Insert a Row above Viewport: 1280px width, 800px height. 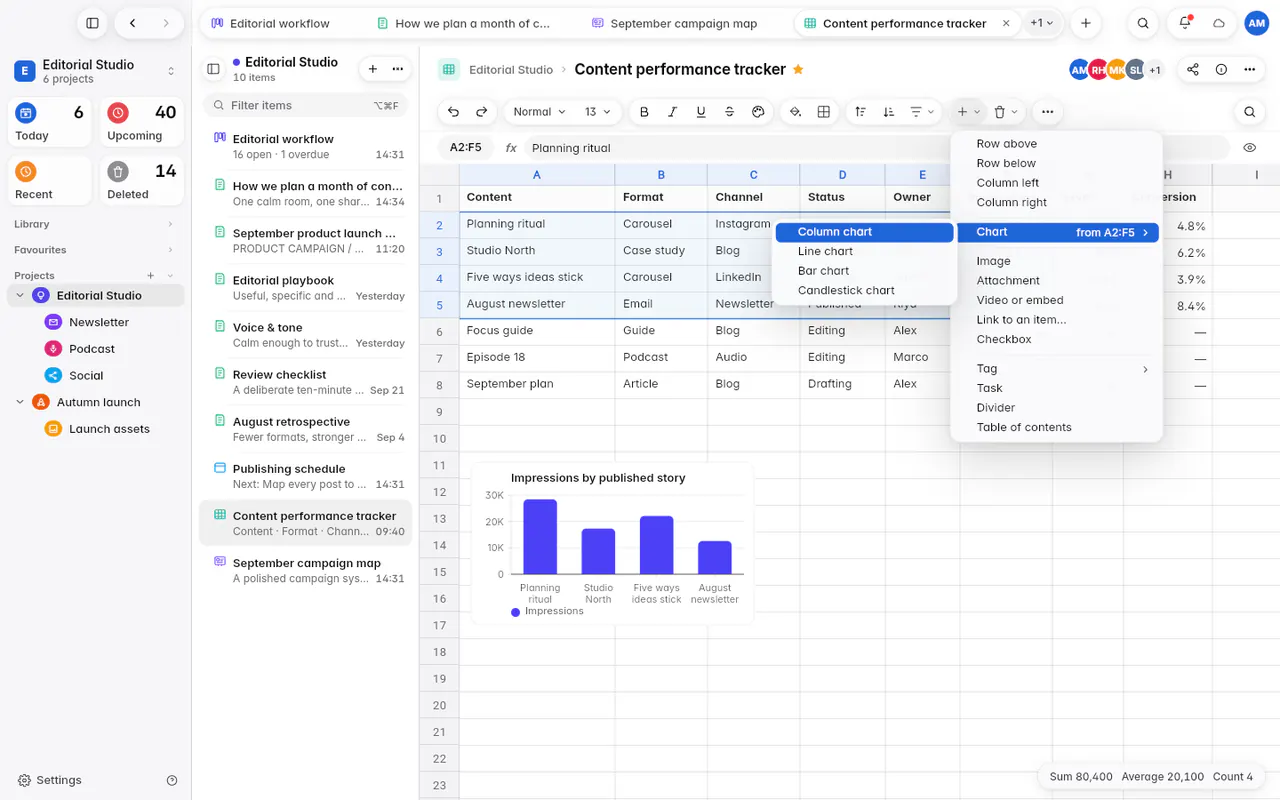coord(1056,144)
